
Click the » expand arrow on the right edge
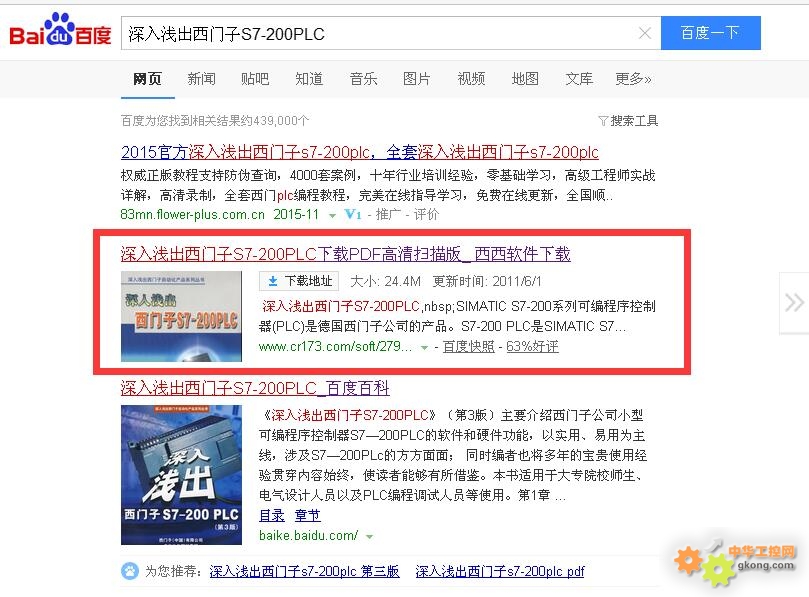[x=794, y=303]
